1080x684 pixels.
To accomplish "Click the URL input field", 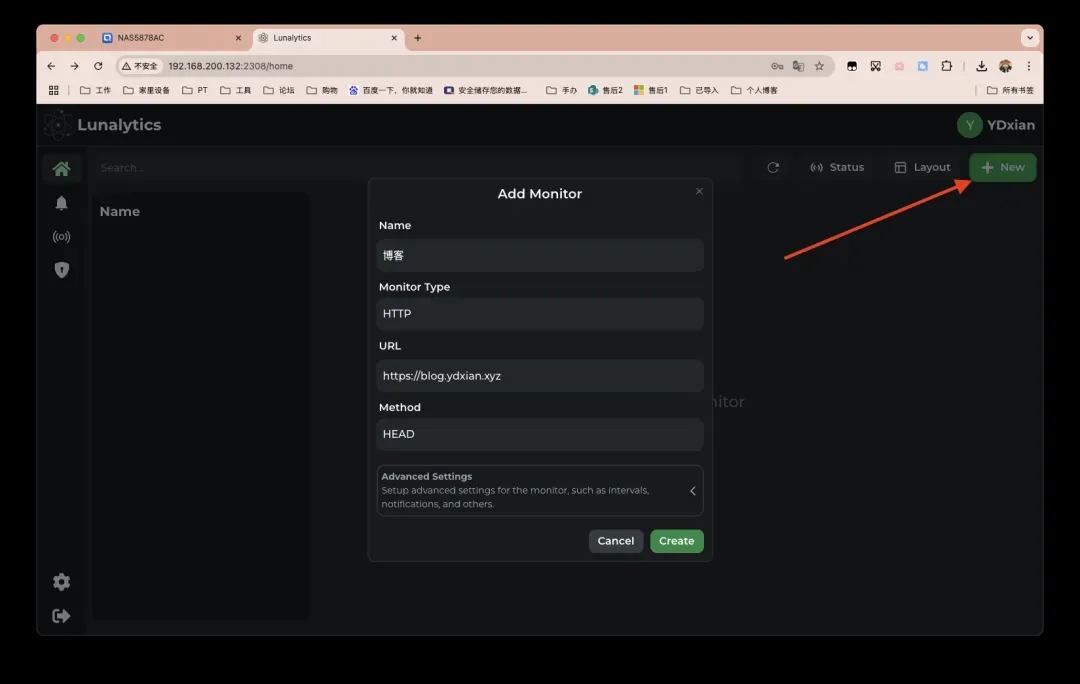I will click(x=540, y=376).
